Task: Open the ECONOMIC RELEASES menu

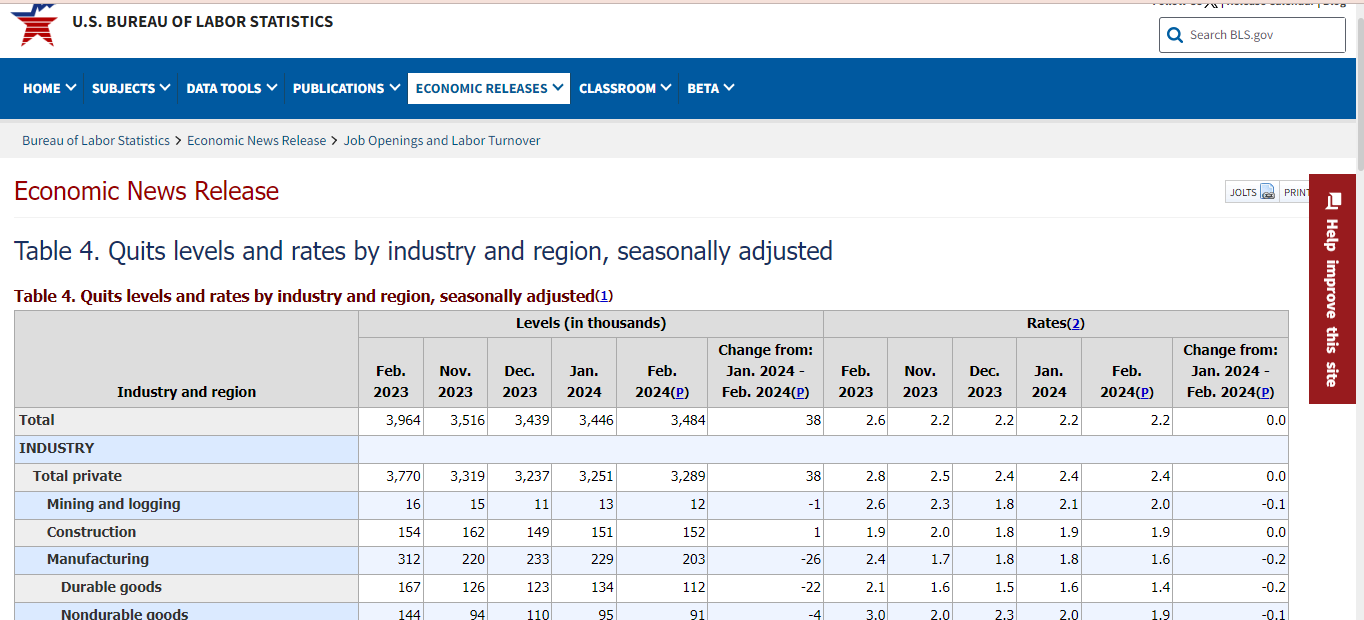Action: (x=489, y=88)
